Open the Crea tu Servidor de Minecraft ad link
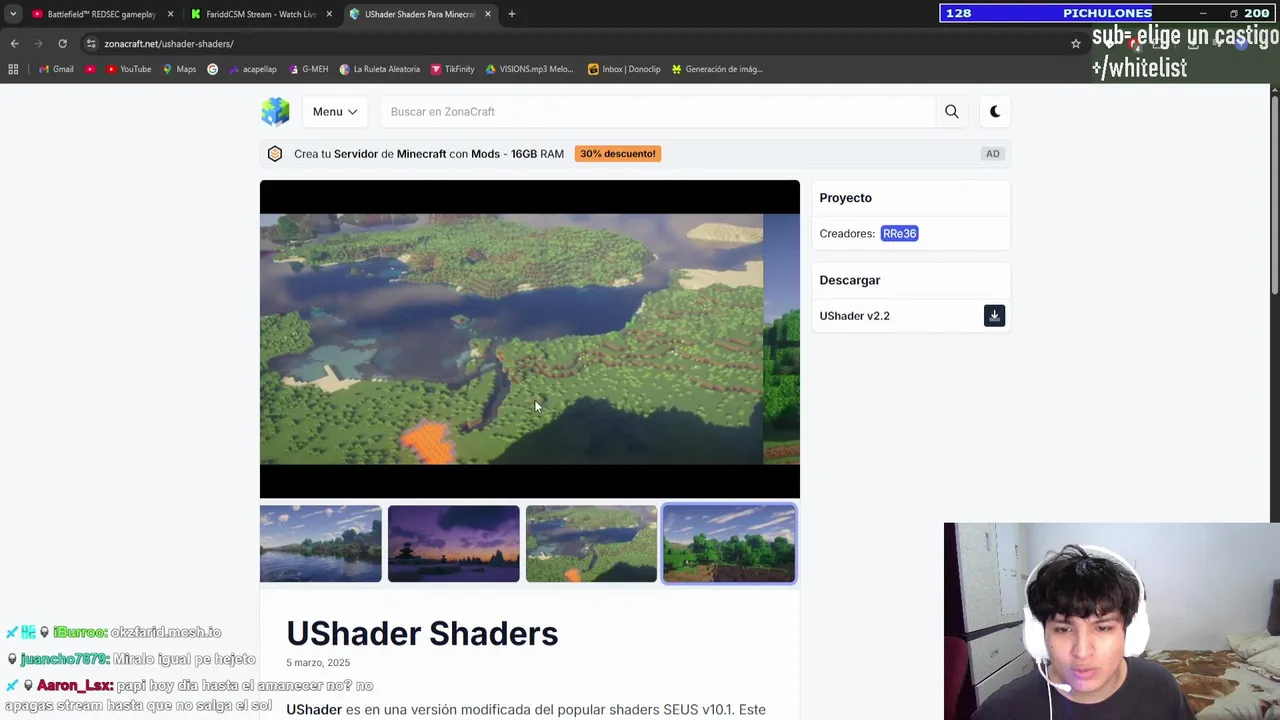The width and height of the screenshot is (1280, 720). coord(429,154)
